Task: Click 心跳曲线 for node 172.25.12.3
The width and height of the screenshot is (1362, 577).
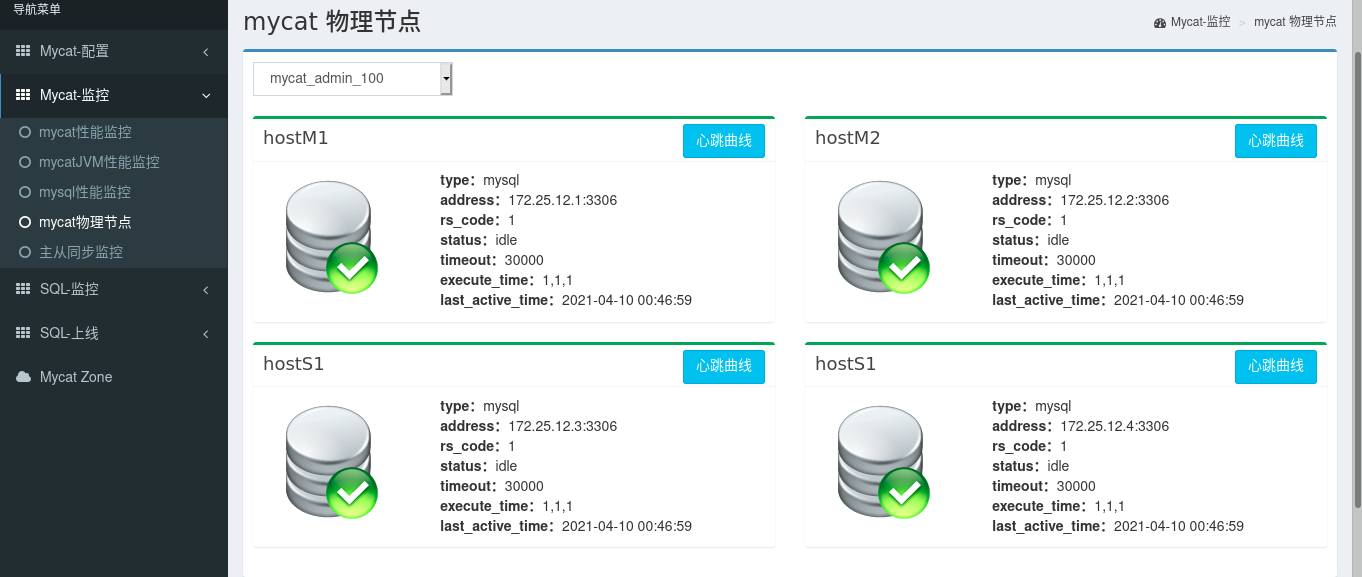Action: click(x=724, y=367)
